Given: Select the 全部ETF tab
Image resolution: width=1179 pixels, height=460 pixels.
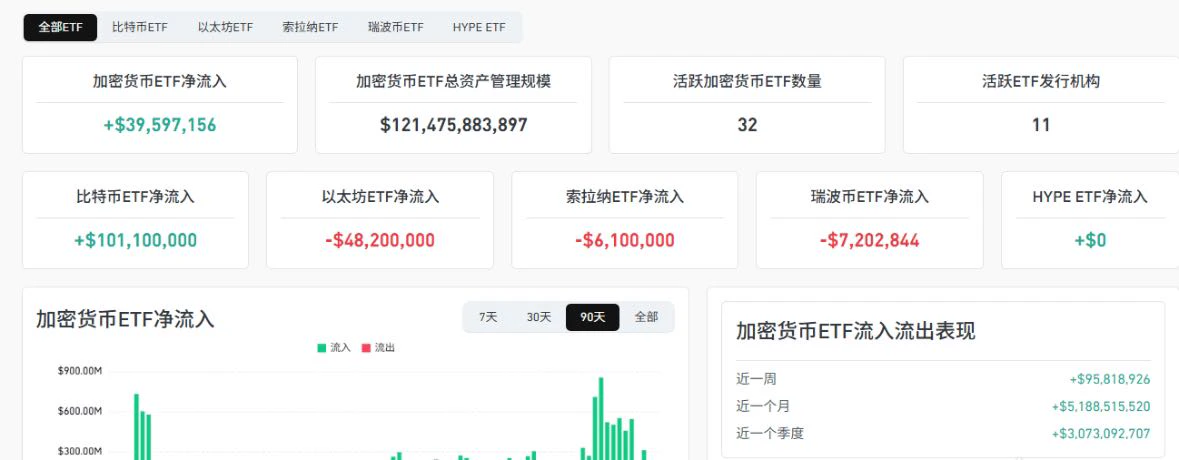Looking at the screenshot, I should 60,27.
